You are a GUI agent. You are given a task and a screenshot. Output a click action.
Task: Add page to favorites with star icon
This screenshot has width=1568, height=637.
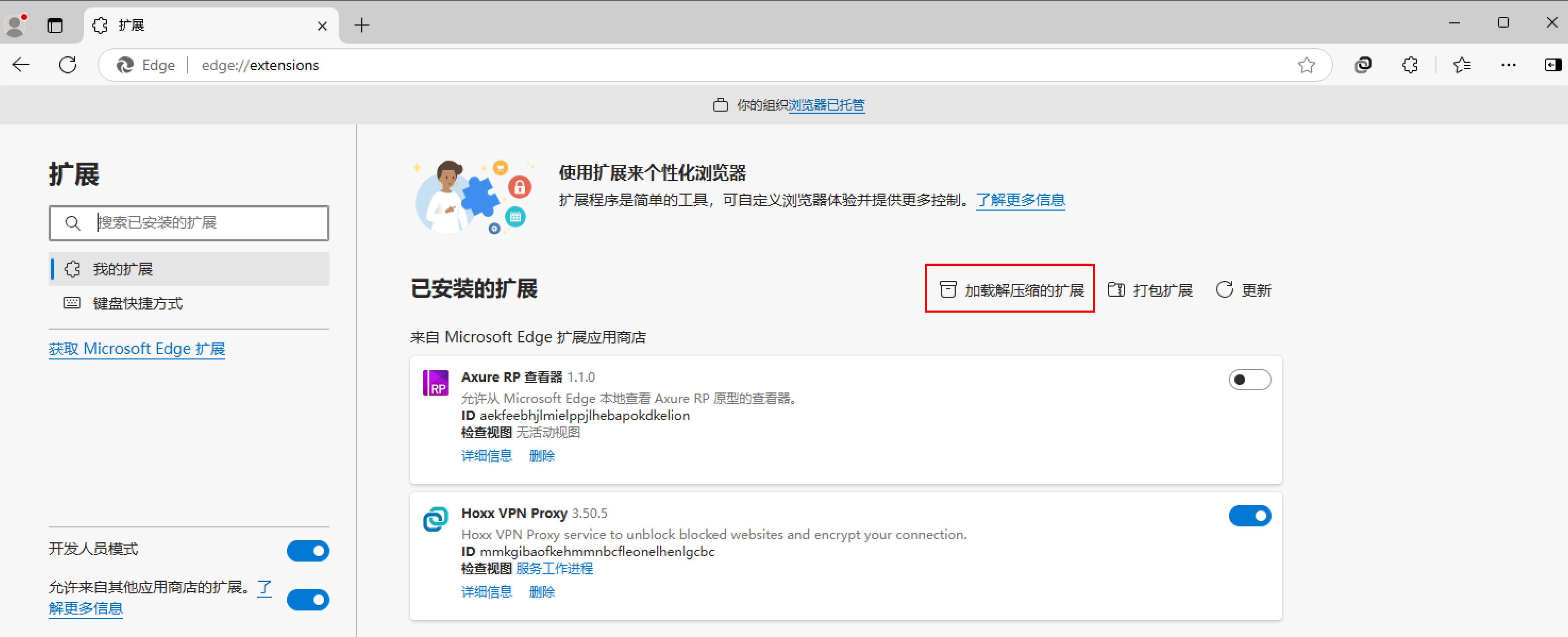click(x=1306, y=65)
